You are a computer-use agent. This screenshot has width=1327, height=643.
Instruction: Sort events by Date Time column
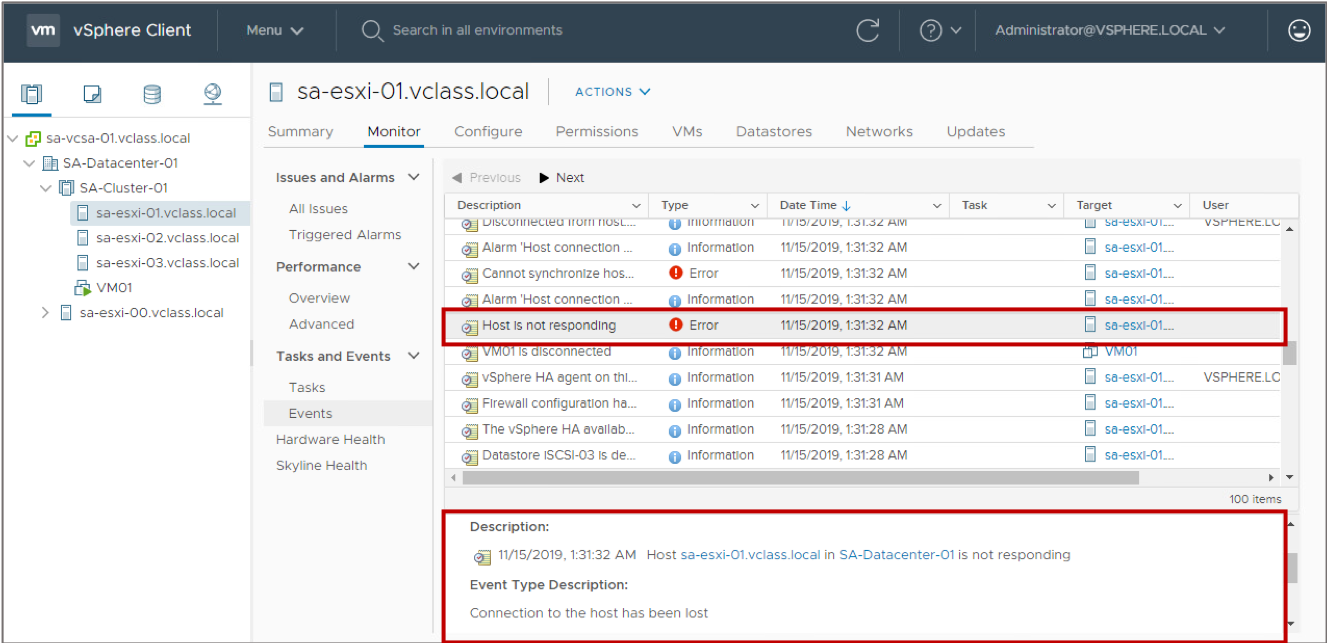[810, 206]
